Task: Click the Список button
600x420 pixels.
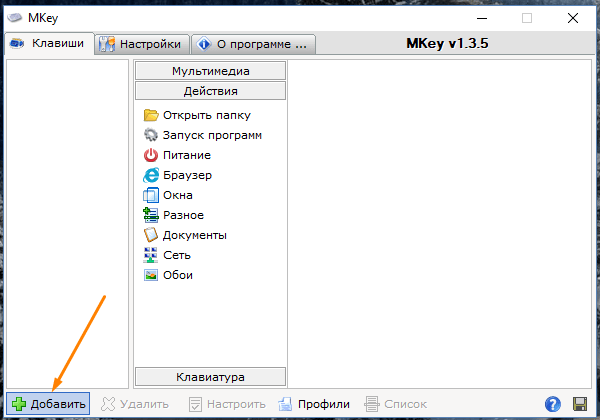Action: click(x=395, y=404)
